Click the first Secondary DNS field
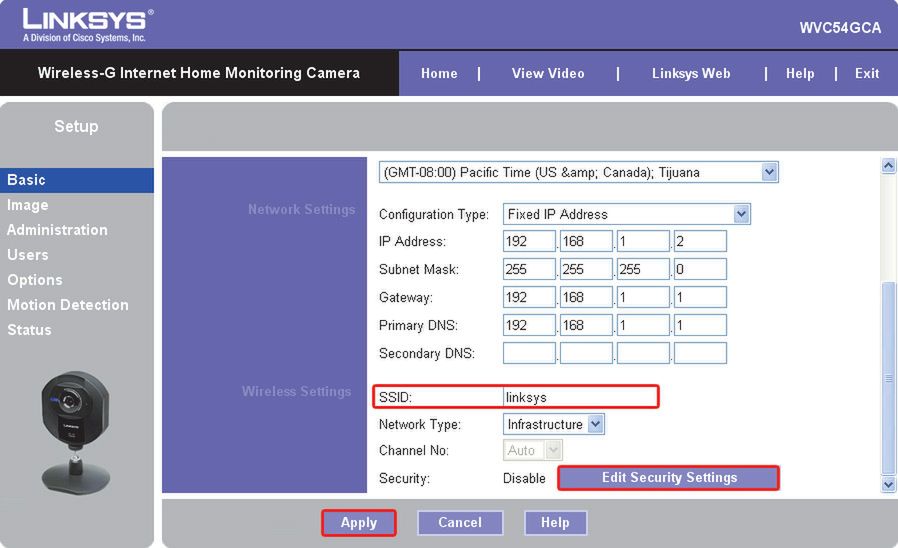Image resolution: width=898 pixels, height=548 pixels. [x=529, y=353]
